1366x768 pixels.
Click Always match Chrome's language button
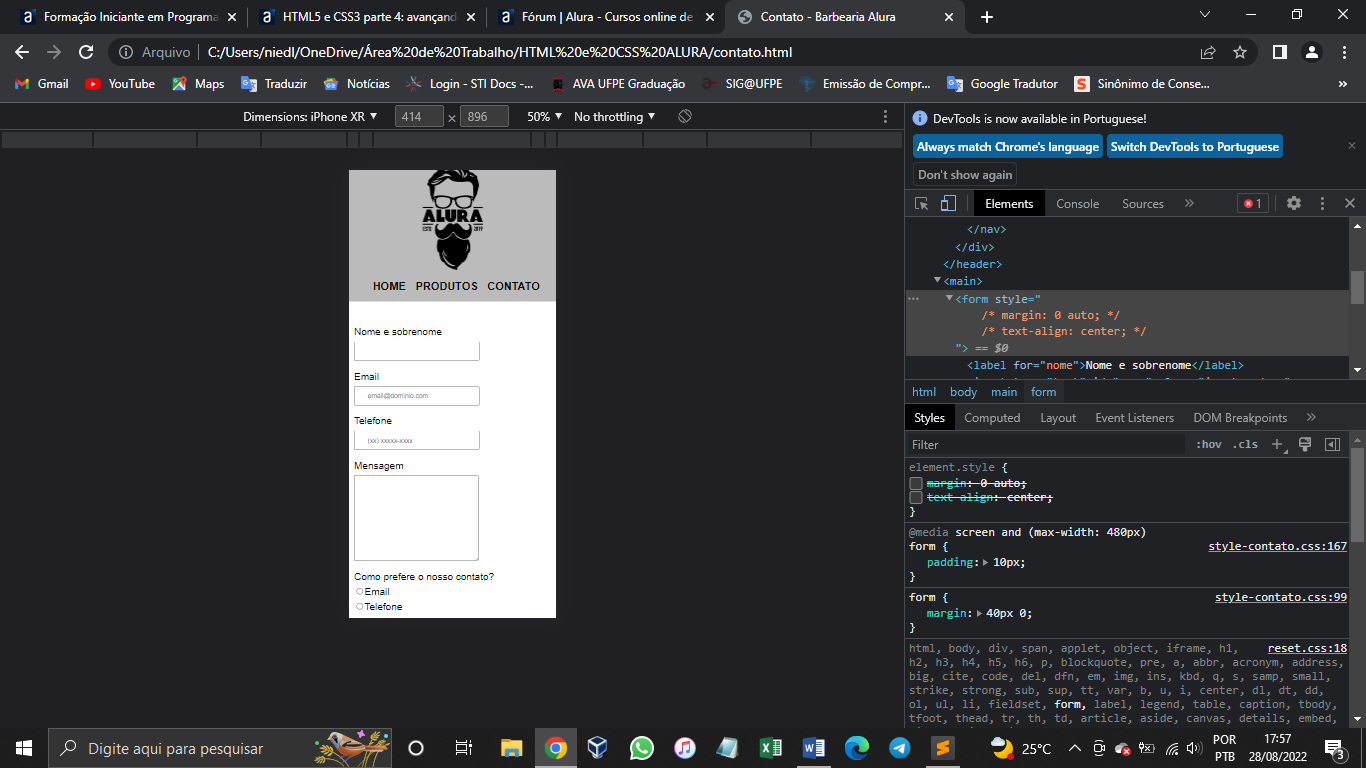(x=1008, y=146)
